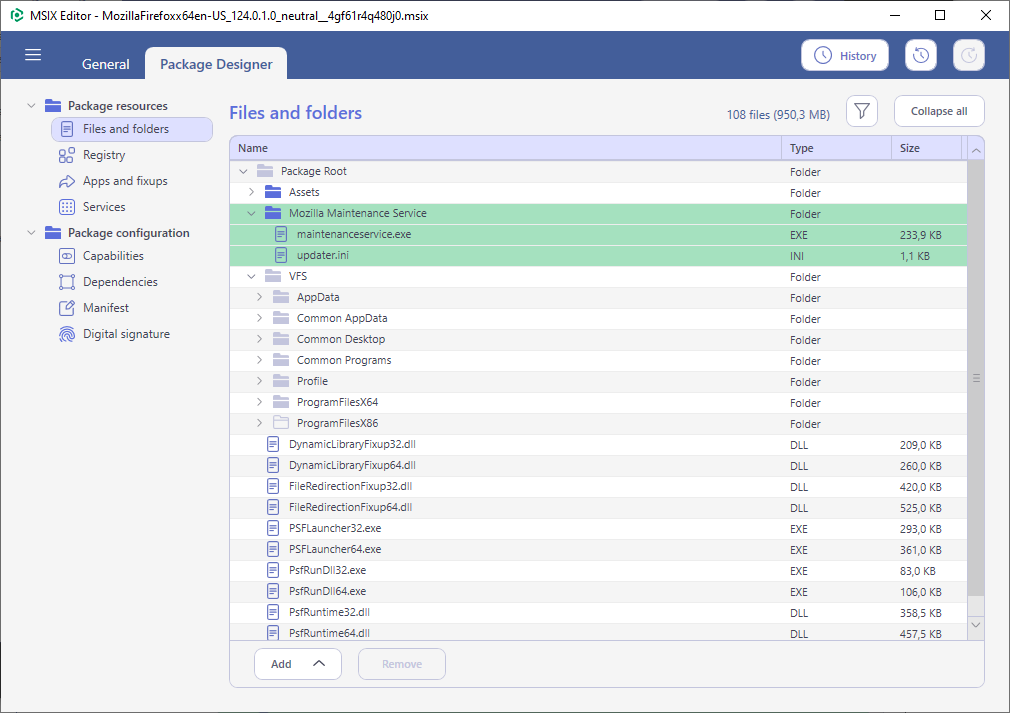Screen dimensions: 1010x713
Task: Select the PsfRuntime32.dll row
Action: (x=598, y=613)
